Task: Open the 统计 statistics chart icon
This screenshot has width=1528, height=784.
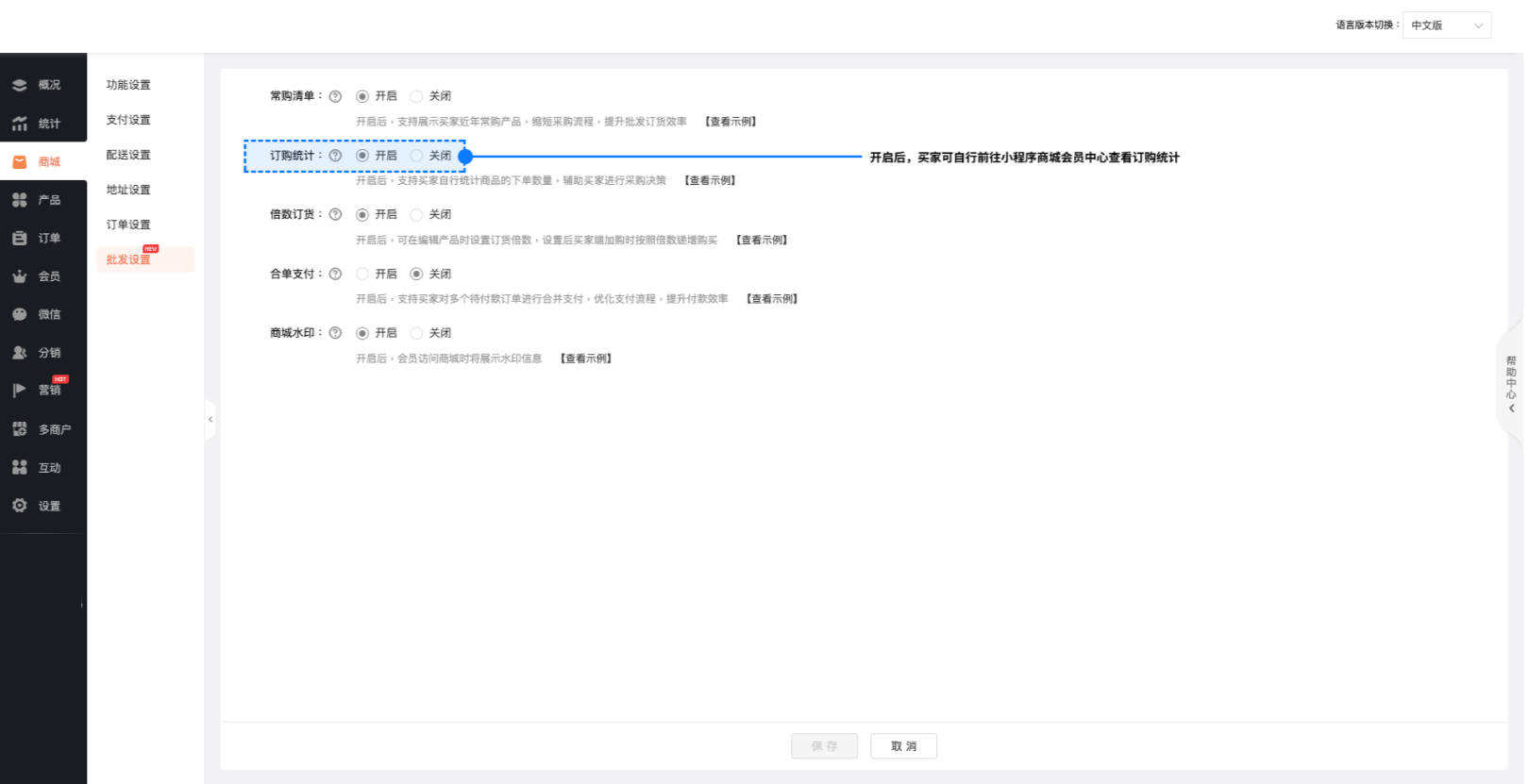Action: coord(20,124)
